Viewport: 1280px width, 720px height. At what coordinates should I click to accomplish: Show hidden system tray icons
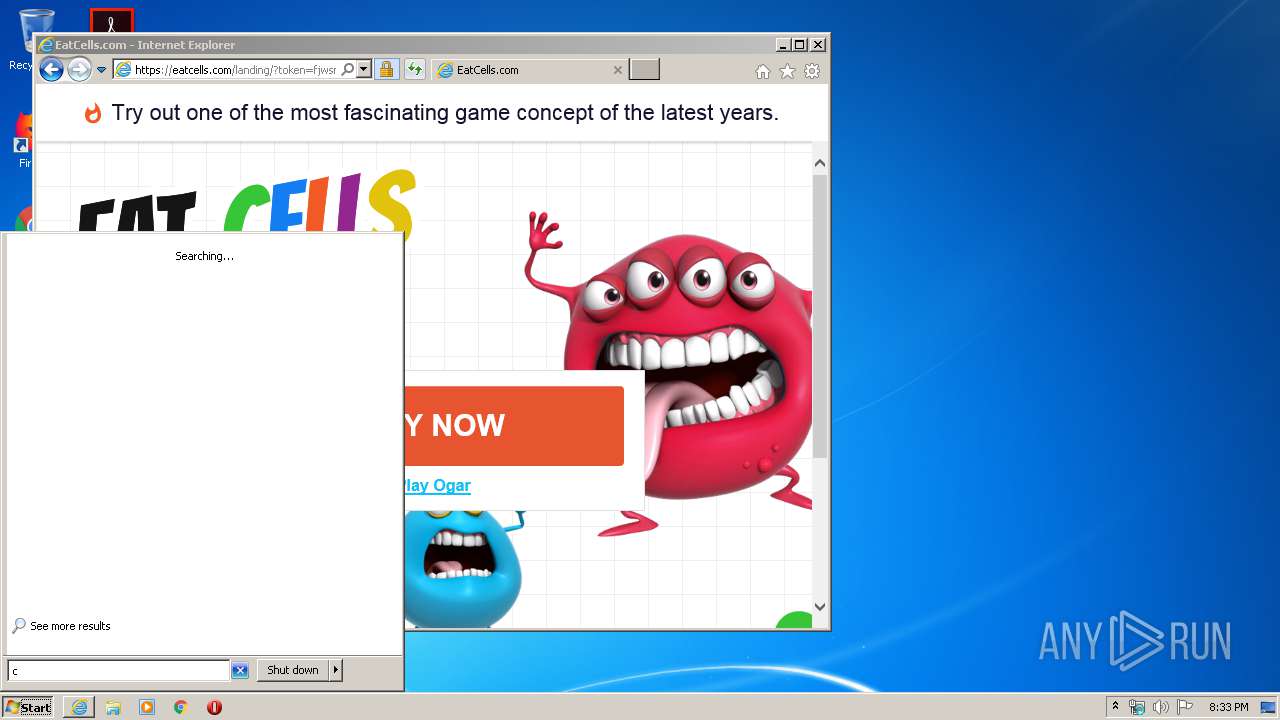point(1115,707)
